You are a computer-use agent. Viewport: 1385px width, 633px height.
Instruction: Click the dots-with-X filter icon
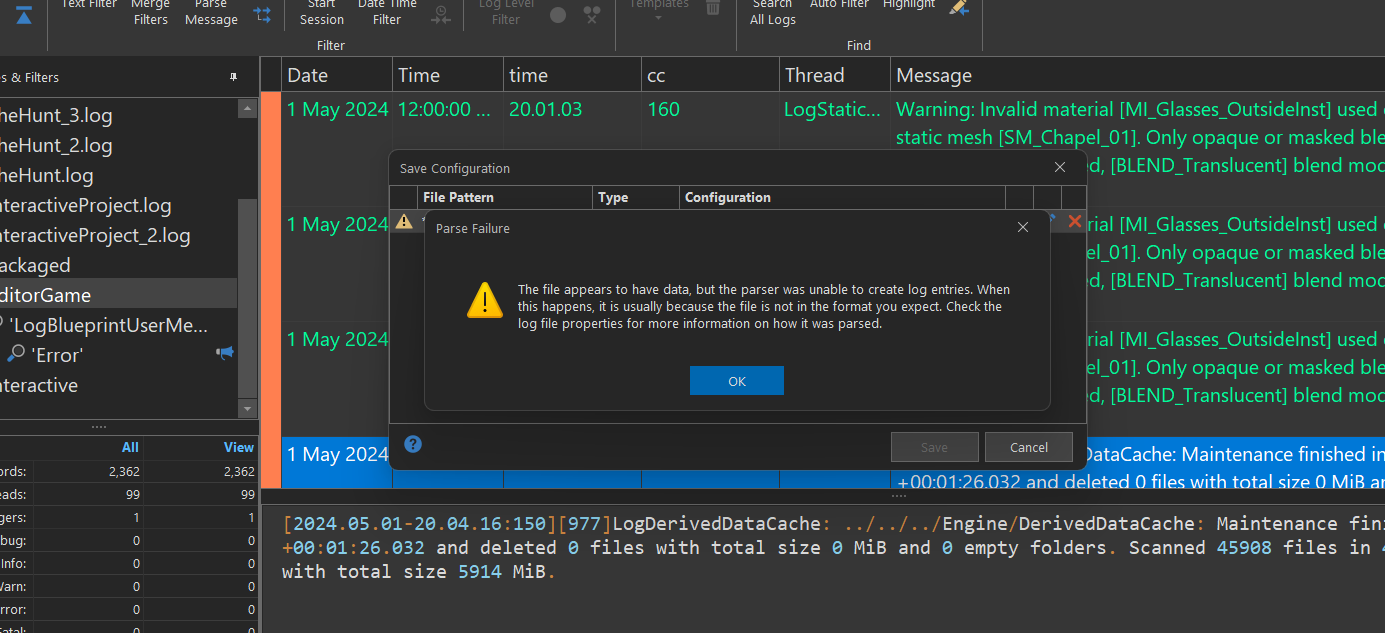[x=592, y=14]
